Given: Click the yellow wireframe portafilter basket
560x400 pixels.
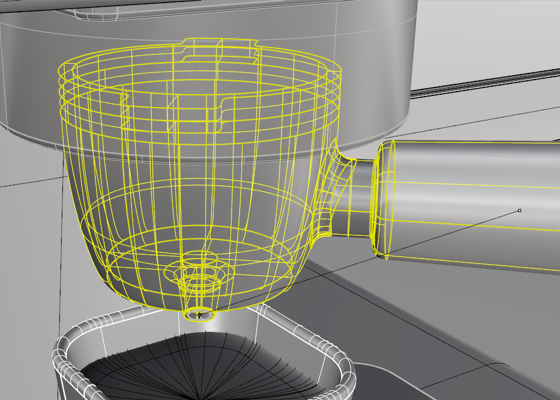Looking at the screenshot, I should pos(200,179).
